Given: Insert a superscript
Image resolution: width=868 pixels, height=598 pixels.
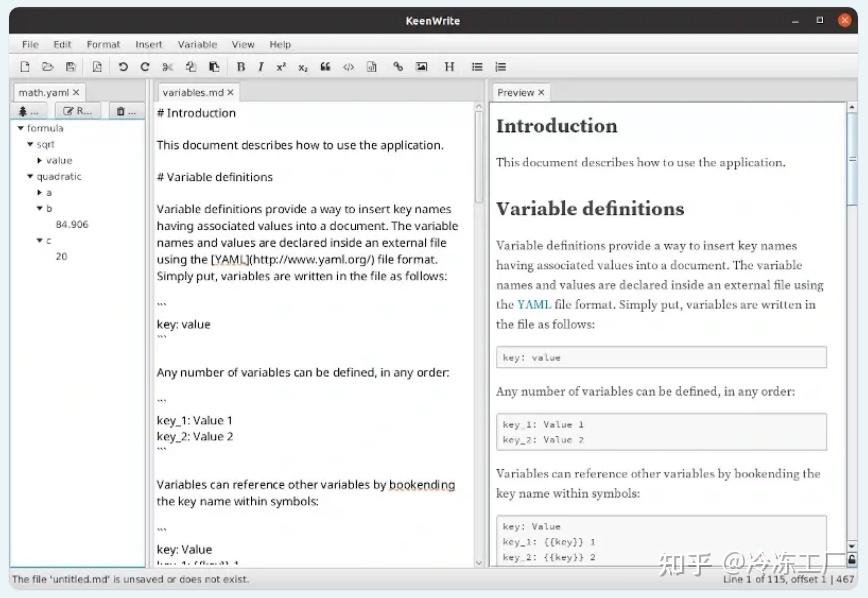Looking at the screenshot, I should [281, 66].
